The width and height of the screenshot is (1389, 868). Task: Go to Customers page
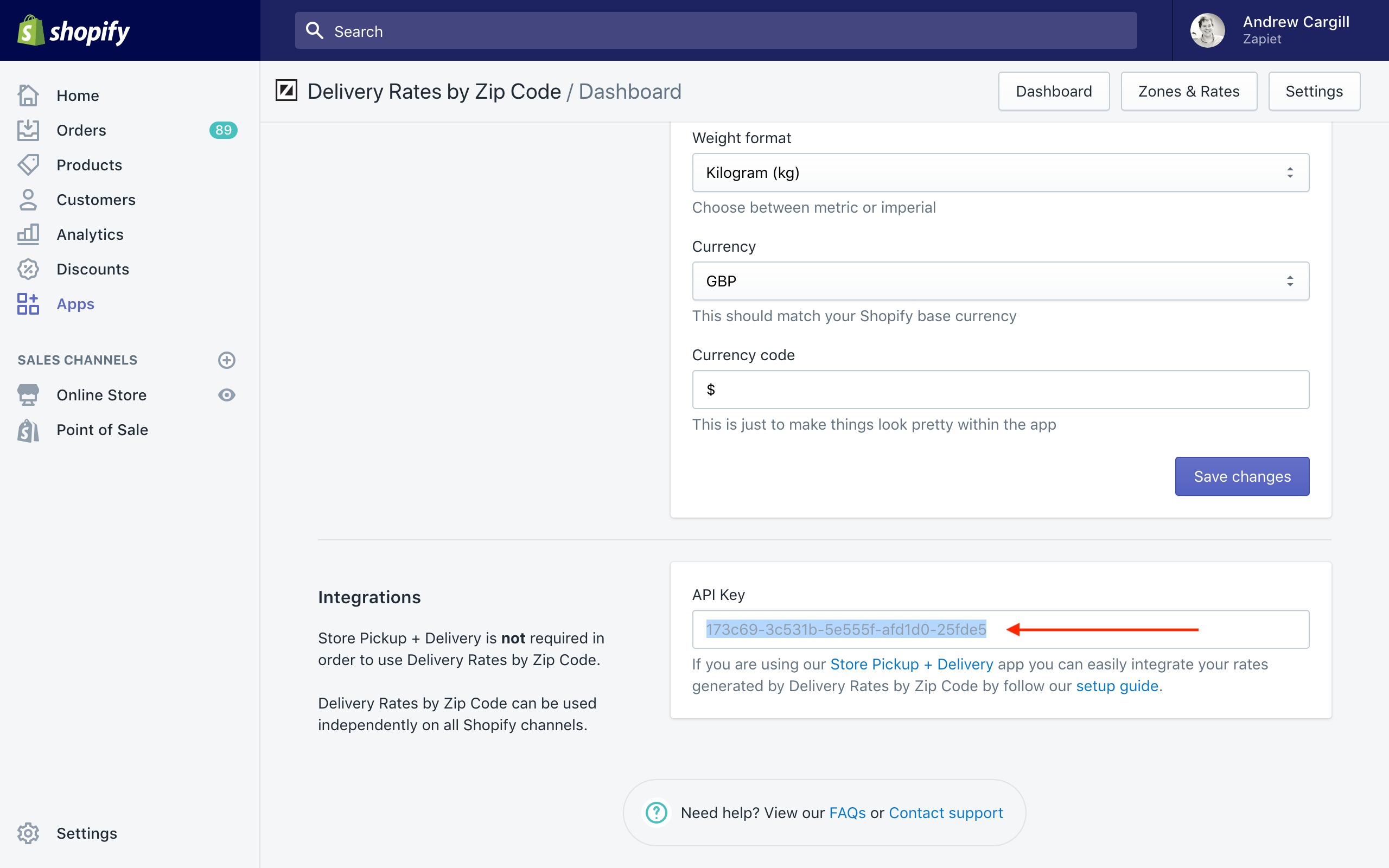tap(97, 200)
